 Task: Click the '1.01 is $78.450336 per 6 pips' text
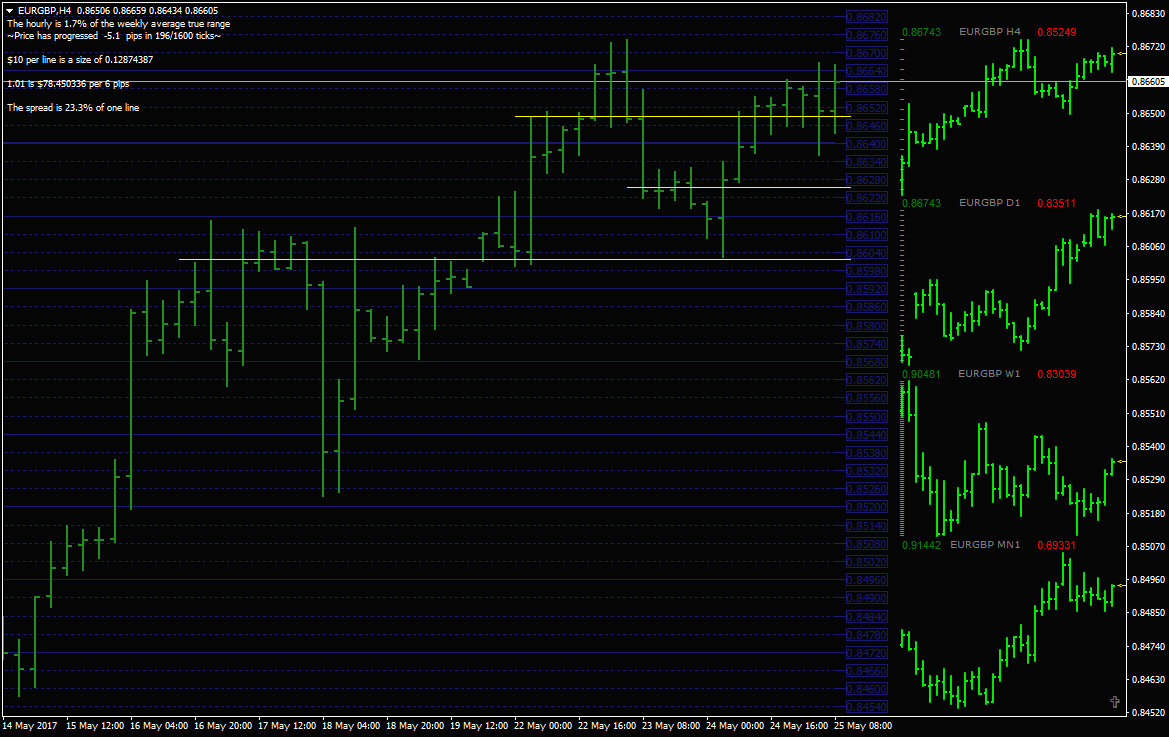pyautogui.click(x=68, y=83)
